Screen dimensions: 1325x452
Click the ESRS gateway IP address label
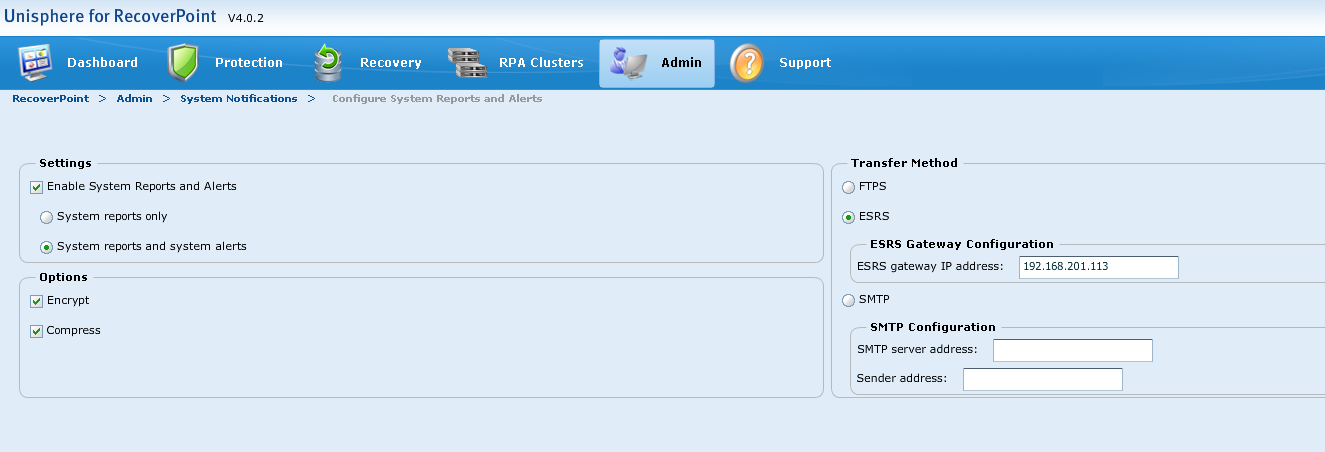[930, 267]
